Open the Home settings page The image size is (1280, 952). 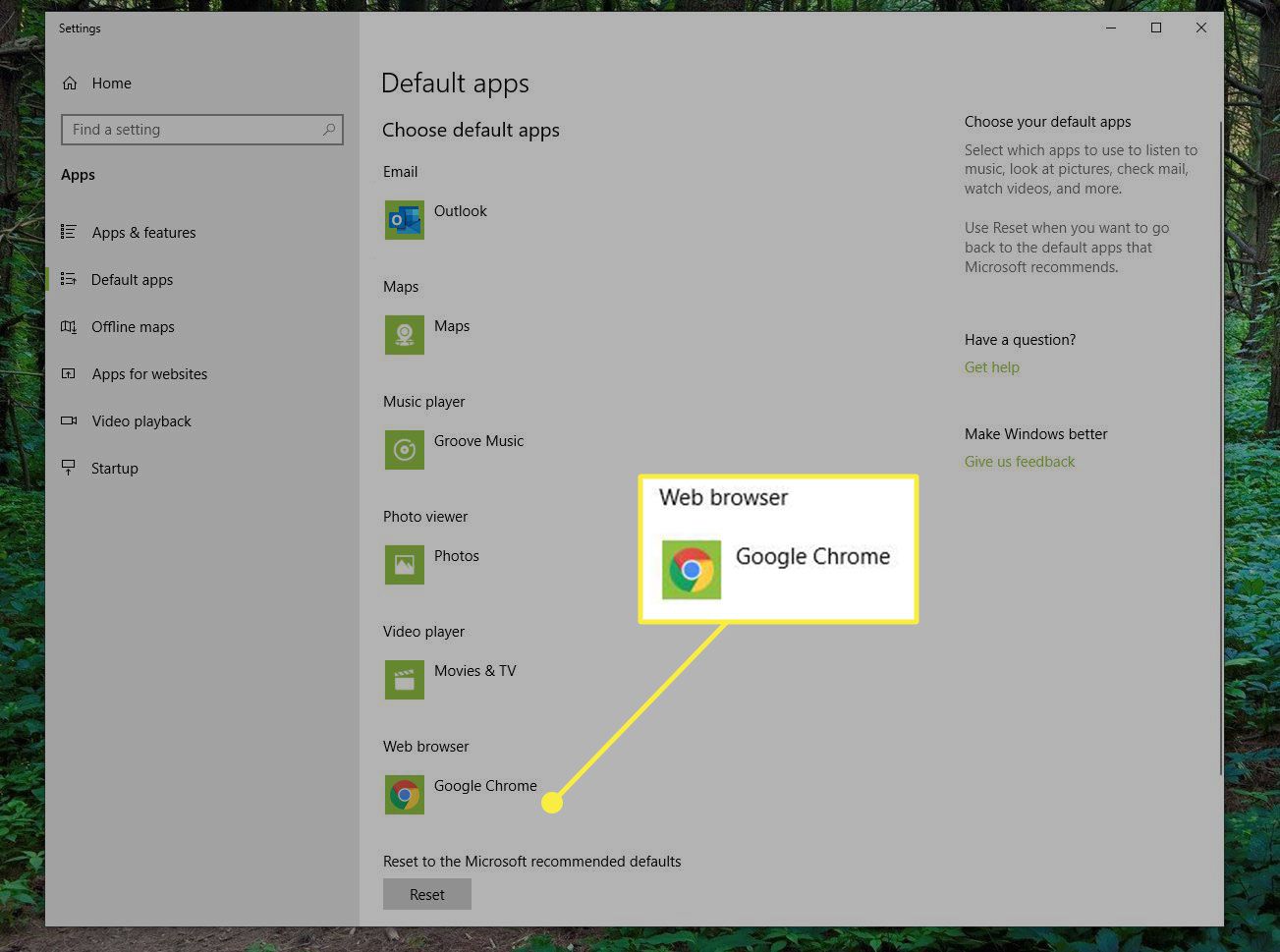click(111, 84)
